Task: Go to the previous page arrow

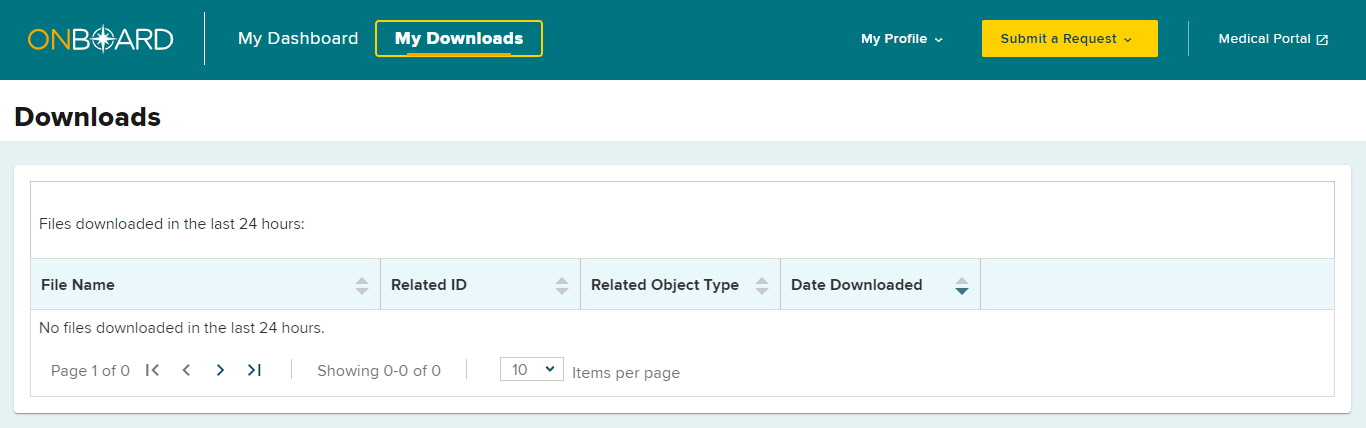Action: coord(186,370)
